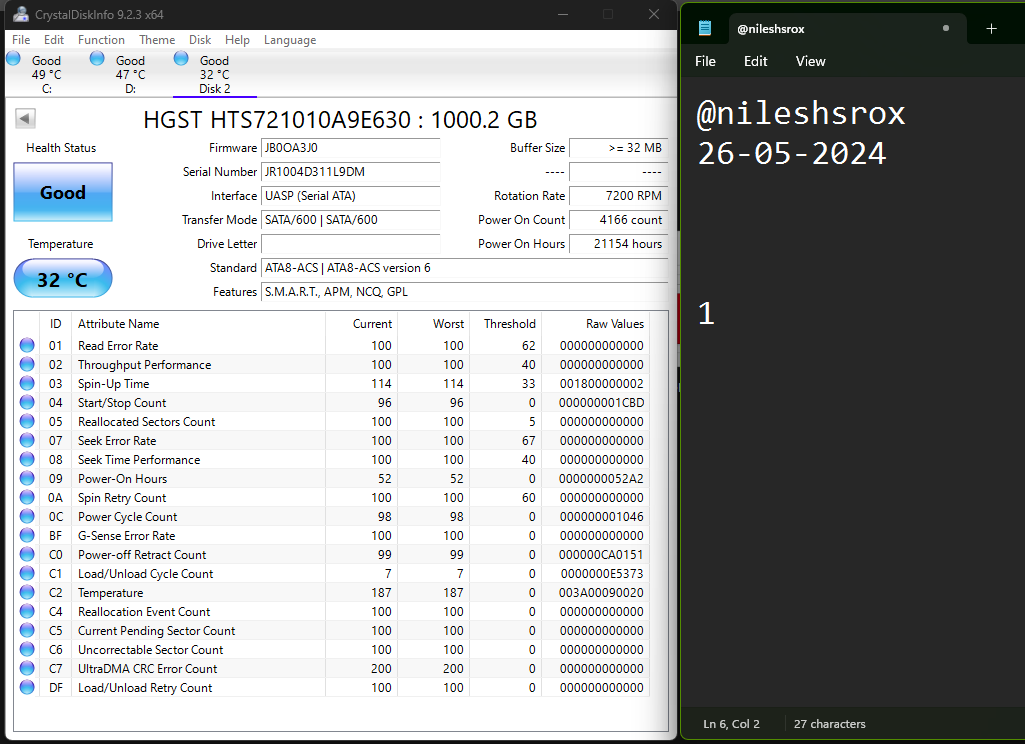
Task: Click status orb beside Load/Unload Retry Count
Action: (x=27, y=688)
